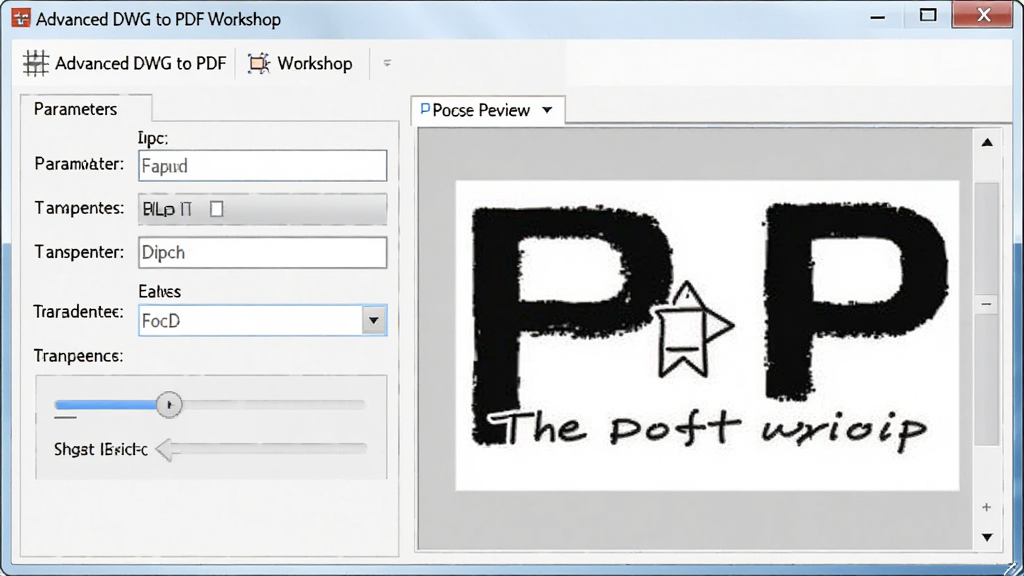This screenshot has height=576, width=1024.
Task: Click the plus zoom icon in the preview
Action: point(986,507)
